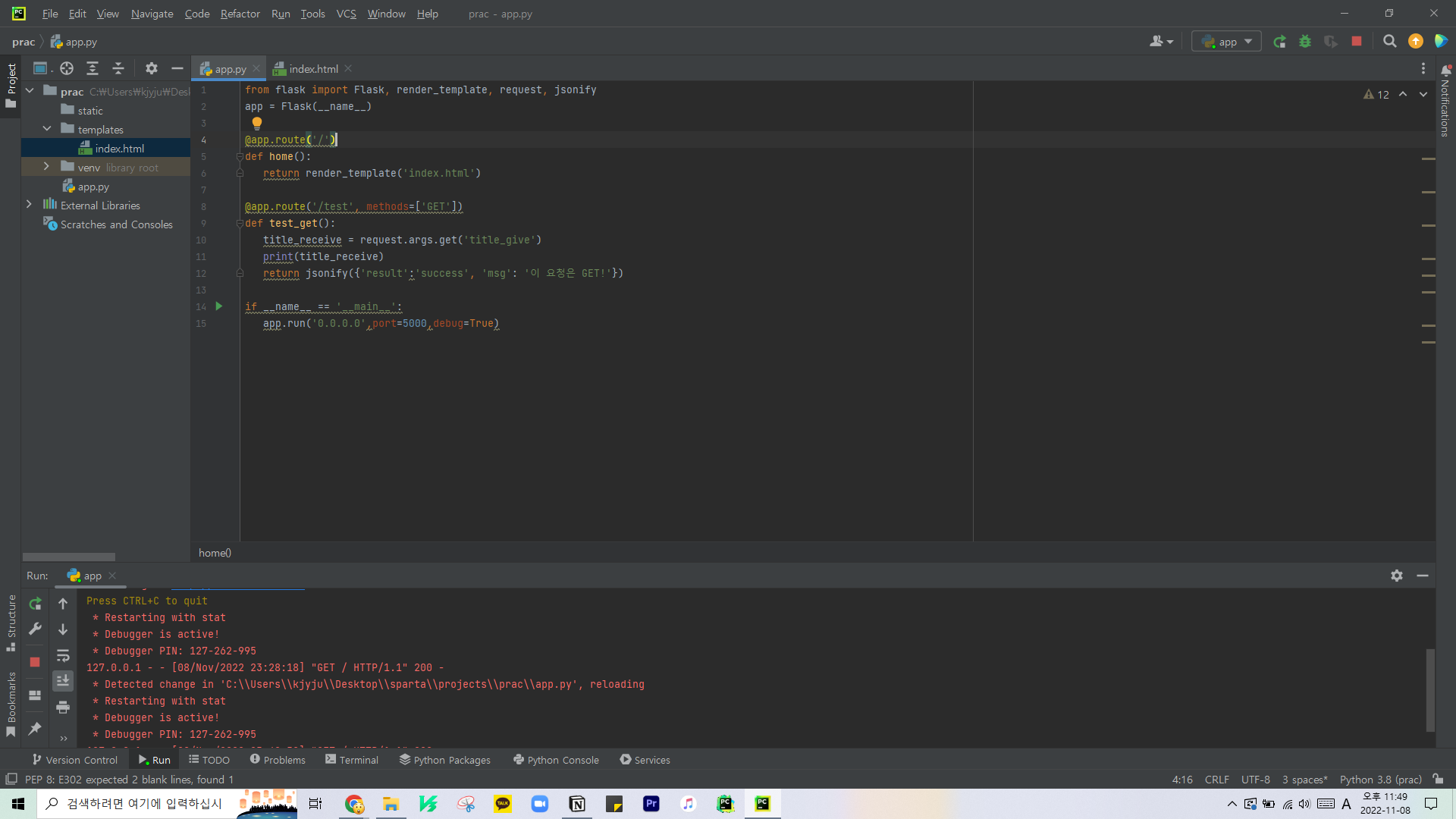Go to next highlighted warning arrow
This screenshot has width=1456, height=819.
tap(1423, 94)
